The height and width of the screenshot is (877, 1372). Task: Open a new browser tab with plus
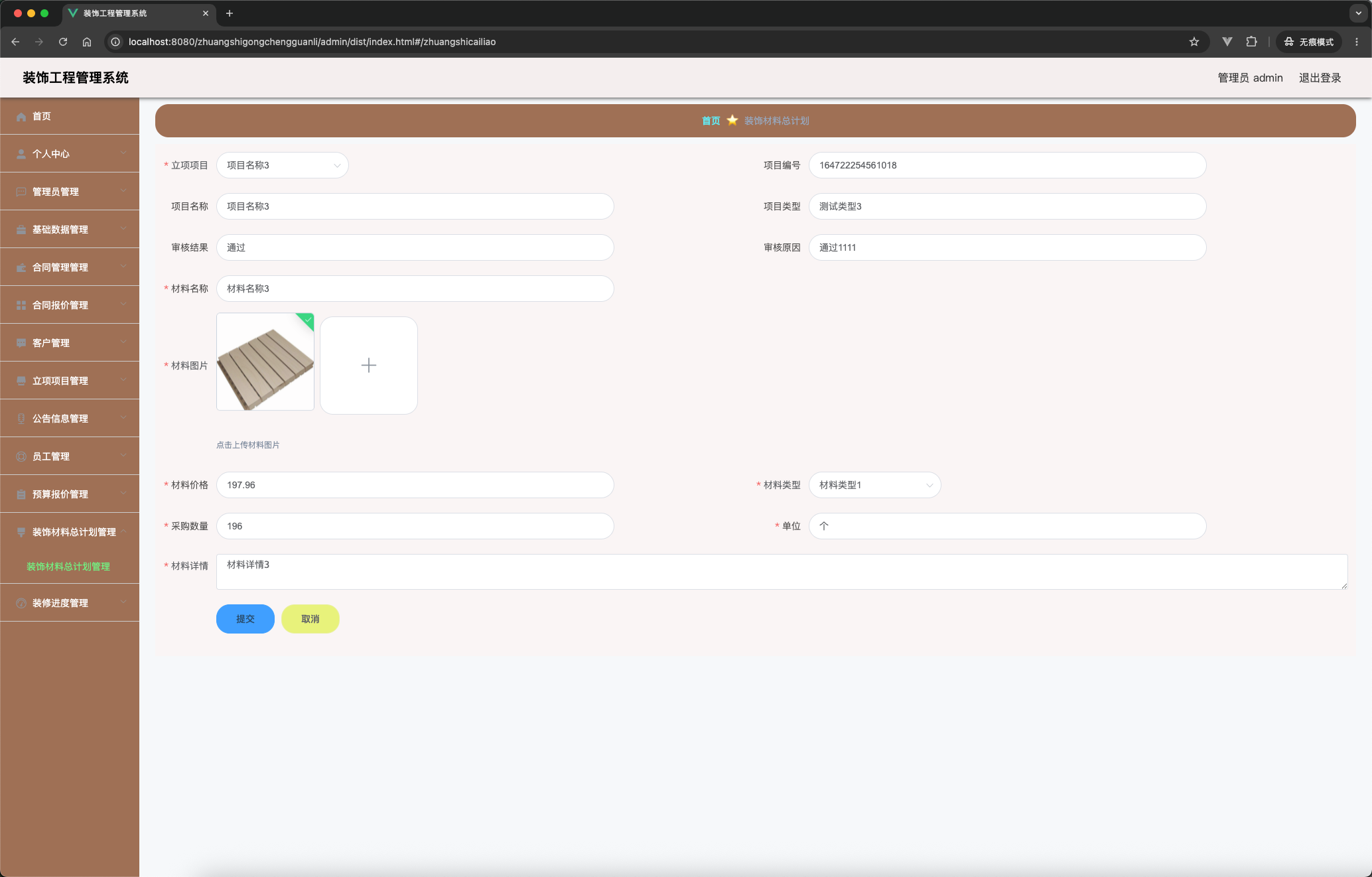230,13
